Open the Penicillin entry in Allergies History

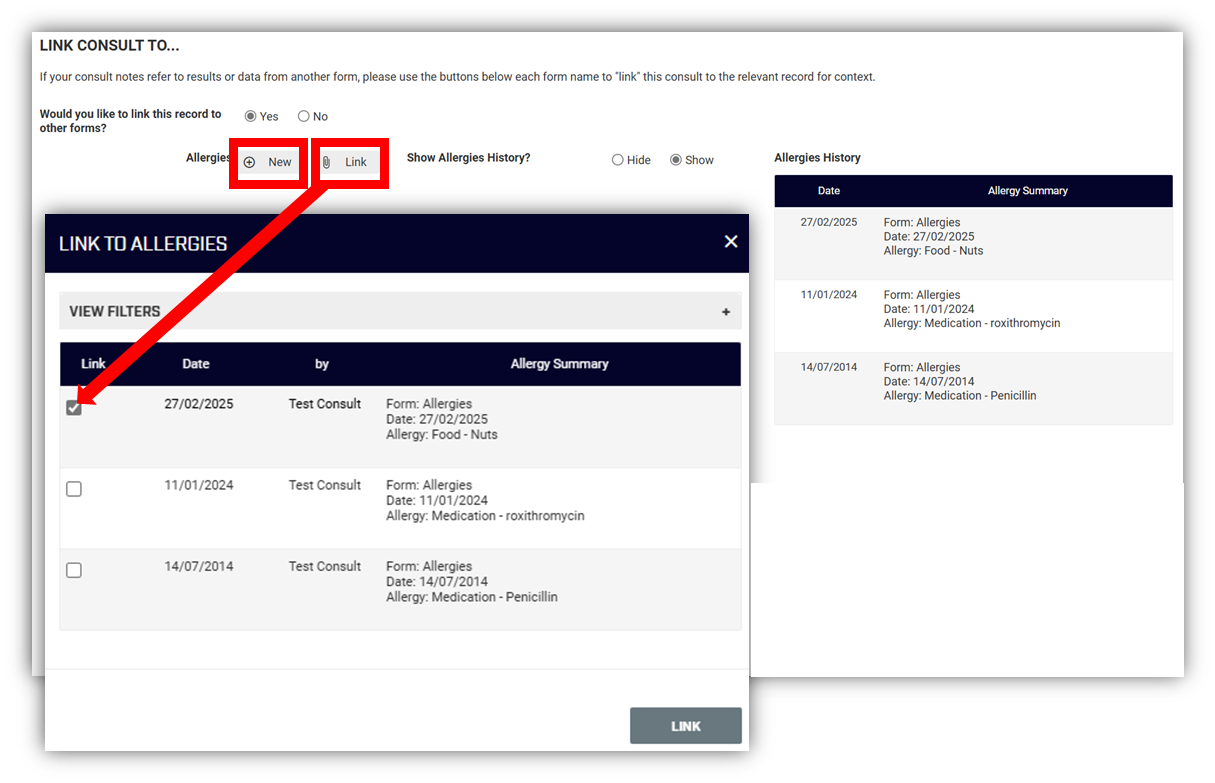point(959,382)
